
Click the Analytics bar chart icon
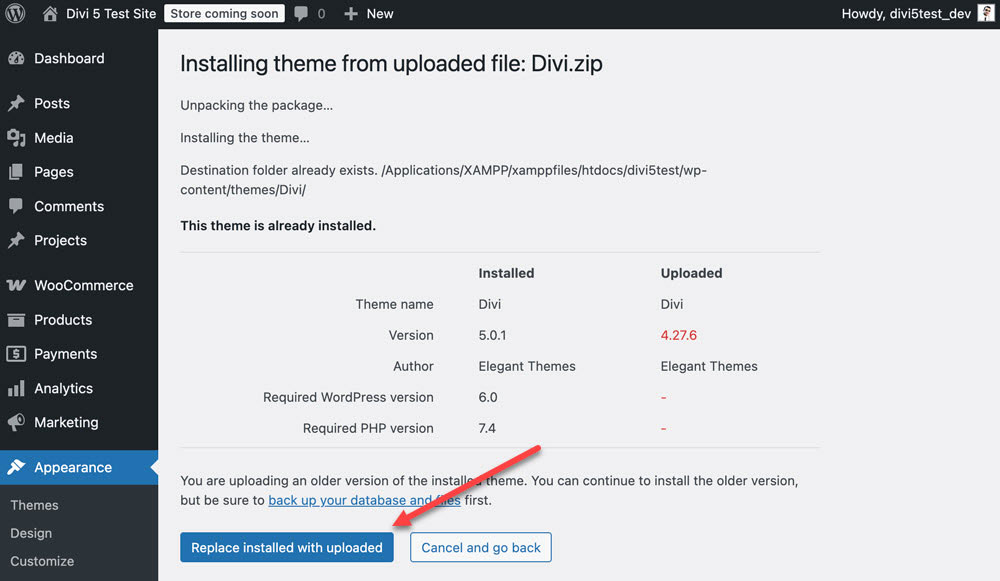coord(16,388)
